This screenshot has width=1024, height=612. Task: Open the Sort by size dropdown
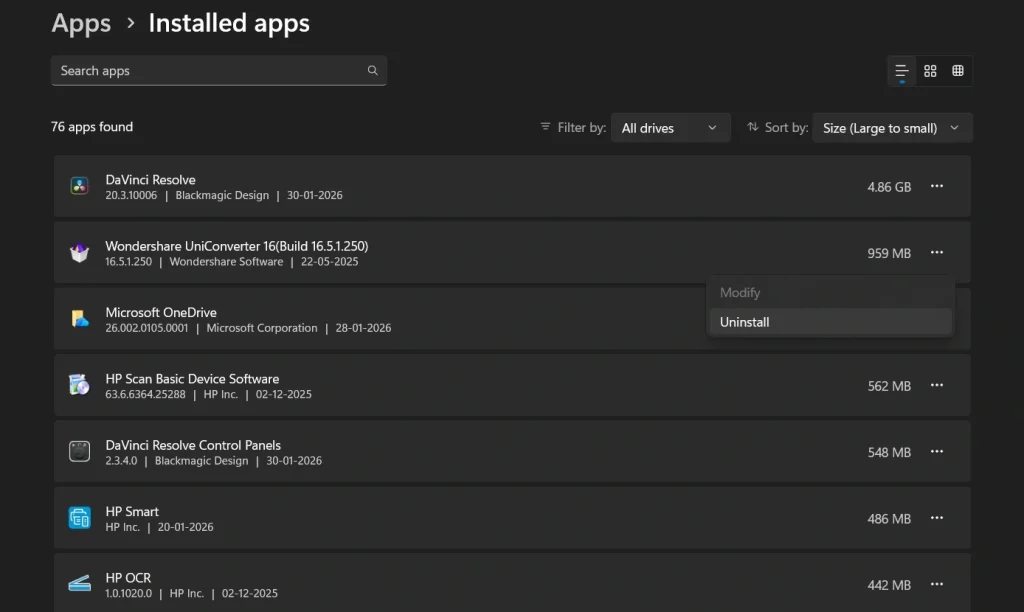[892, 127]
